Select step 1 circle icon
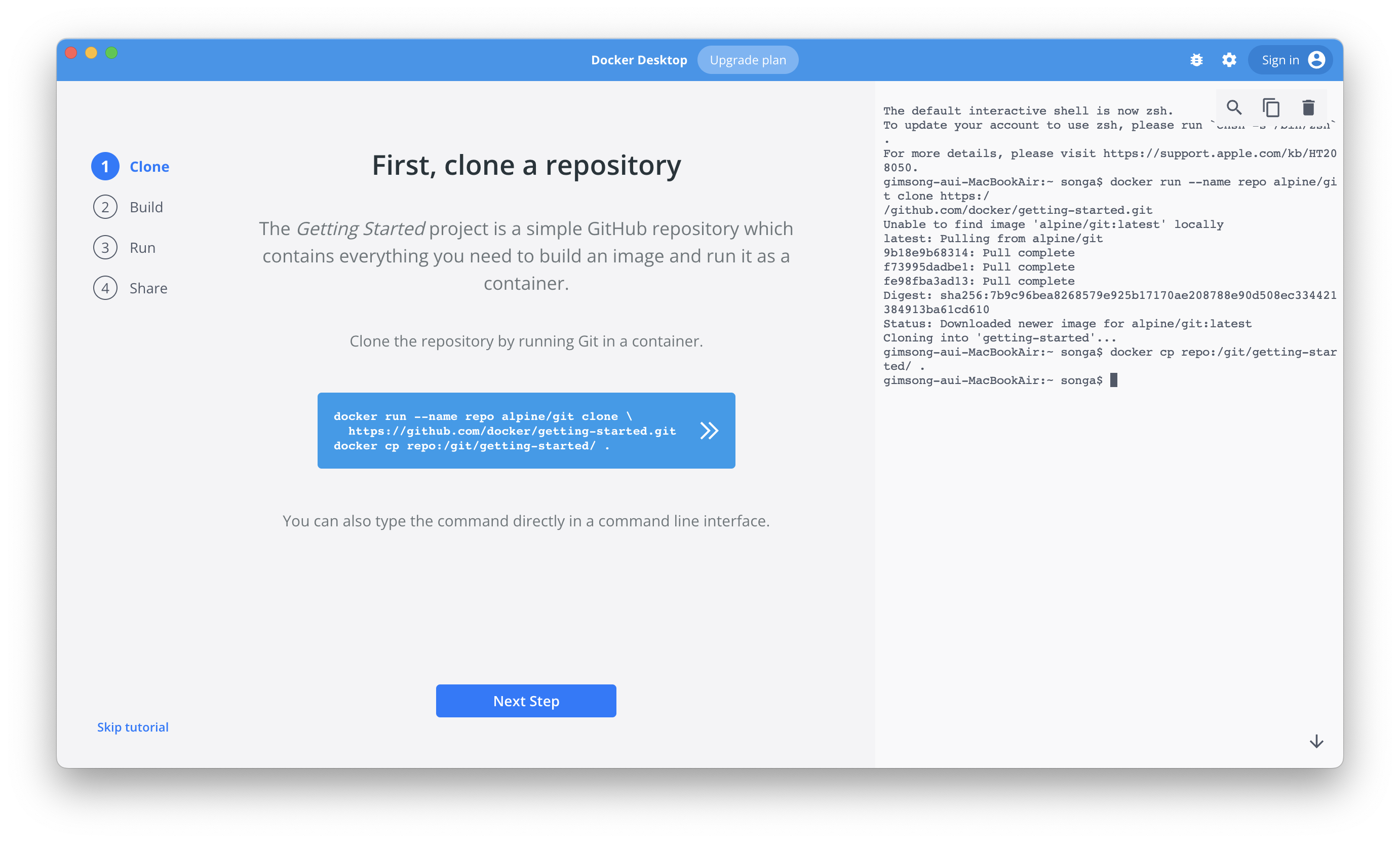The width and height of the screenshot is (1400, 843). pyautogui.click(x=105, y=167)
